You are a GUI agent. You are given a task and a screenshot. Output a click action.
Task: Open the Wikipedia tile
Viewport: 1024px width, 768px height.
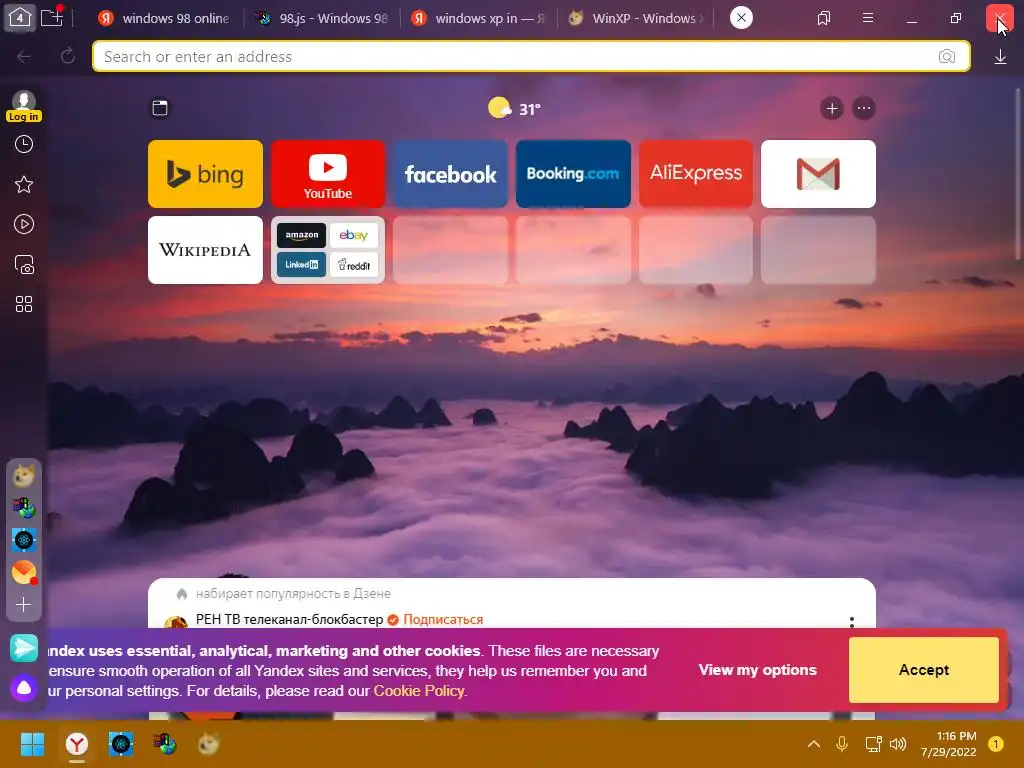205,250
